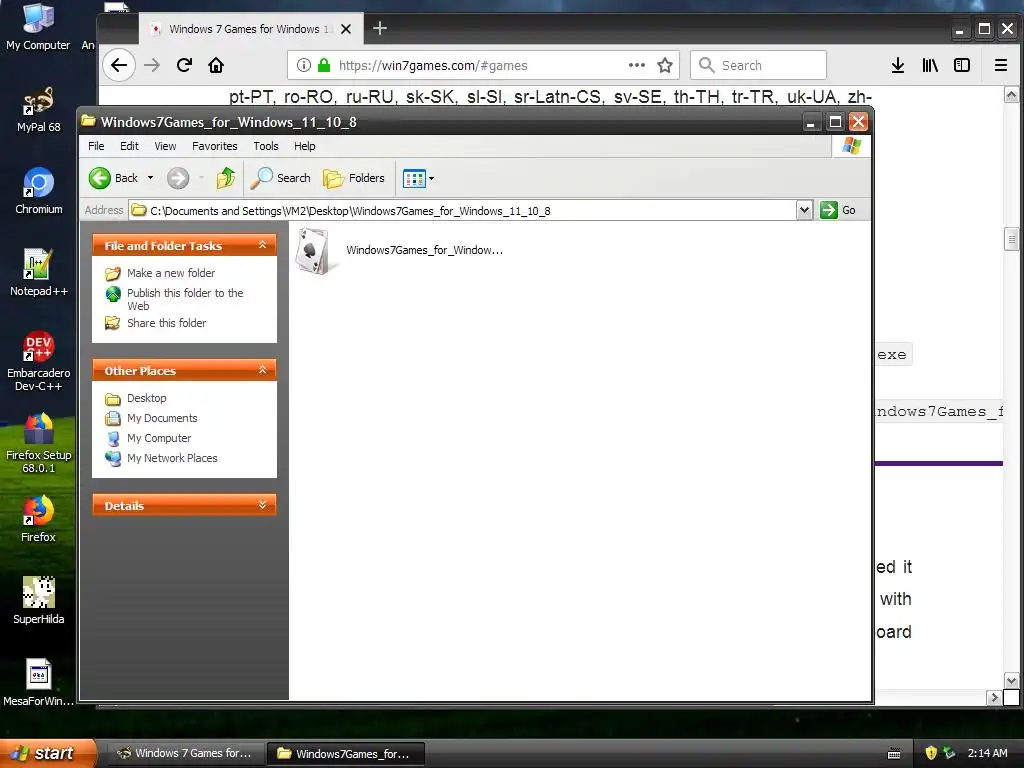The image size is (1024, 768).
Task: Open the page actions three-dots in URL bar
Action: click(637, 65)
